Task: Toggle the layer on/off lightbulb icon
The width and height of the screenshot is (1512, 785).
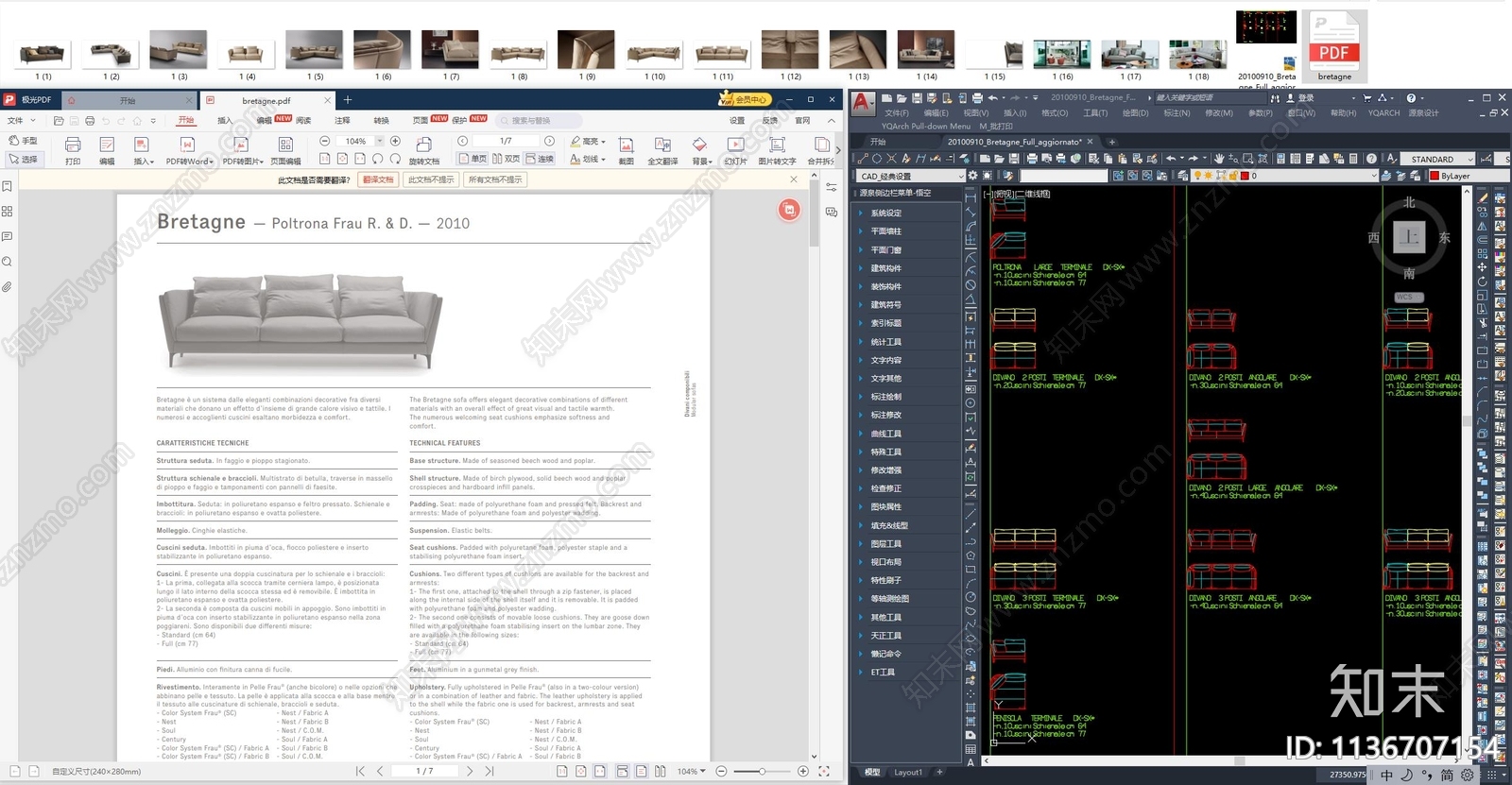Action: coord(1198,176)
